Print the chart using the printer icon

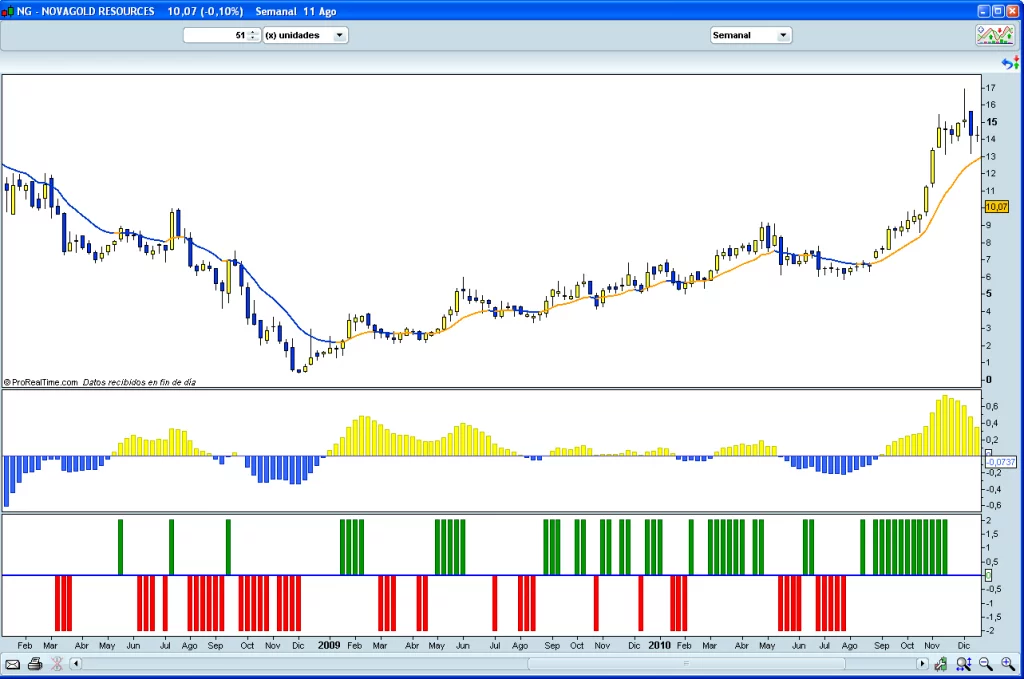[35, 663]
